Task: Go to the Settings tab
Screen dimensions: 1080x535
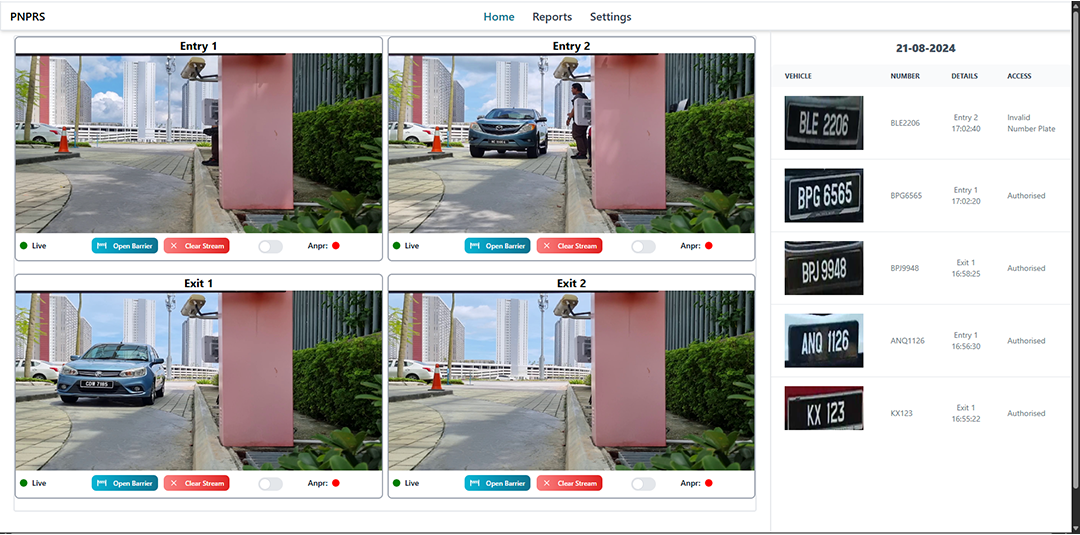Action: (x=610, y=17)
